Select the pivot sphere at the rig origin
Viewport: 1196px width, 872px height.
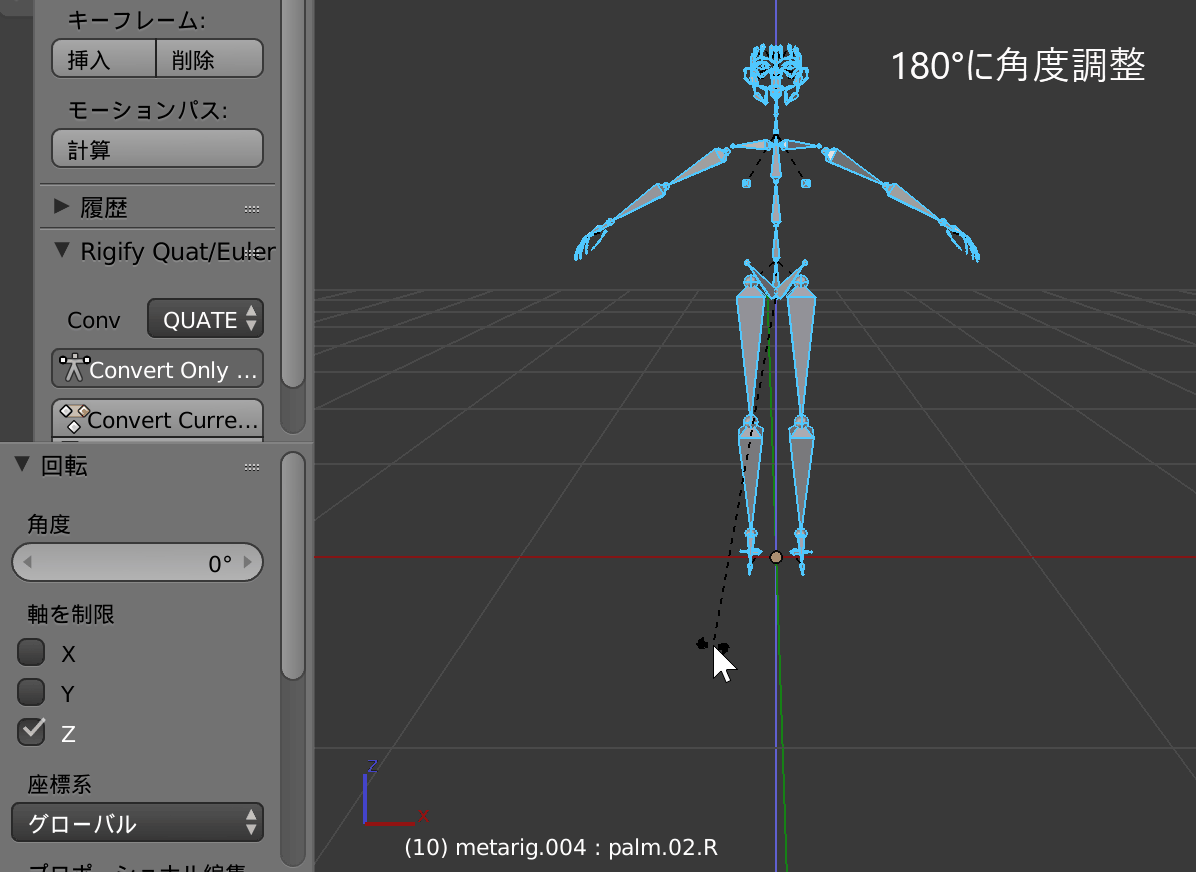click(x=776, y=555)
